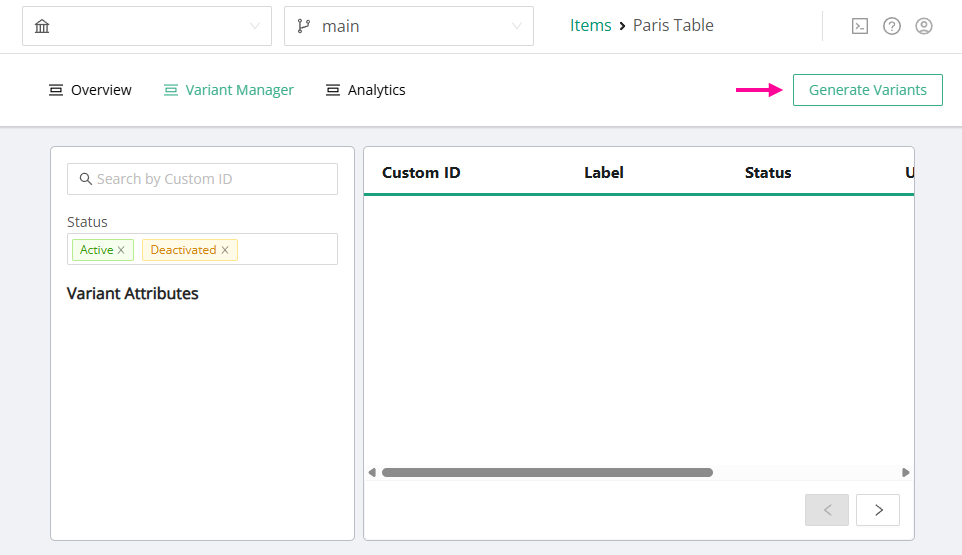Navigate to Items breadcrumb link
The width and height of the screenshot is (962, 555).
(590, 26)
